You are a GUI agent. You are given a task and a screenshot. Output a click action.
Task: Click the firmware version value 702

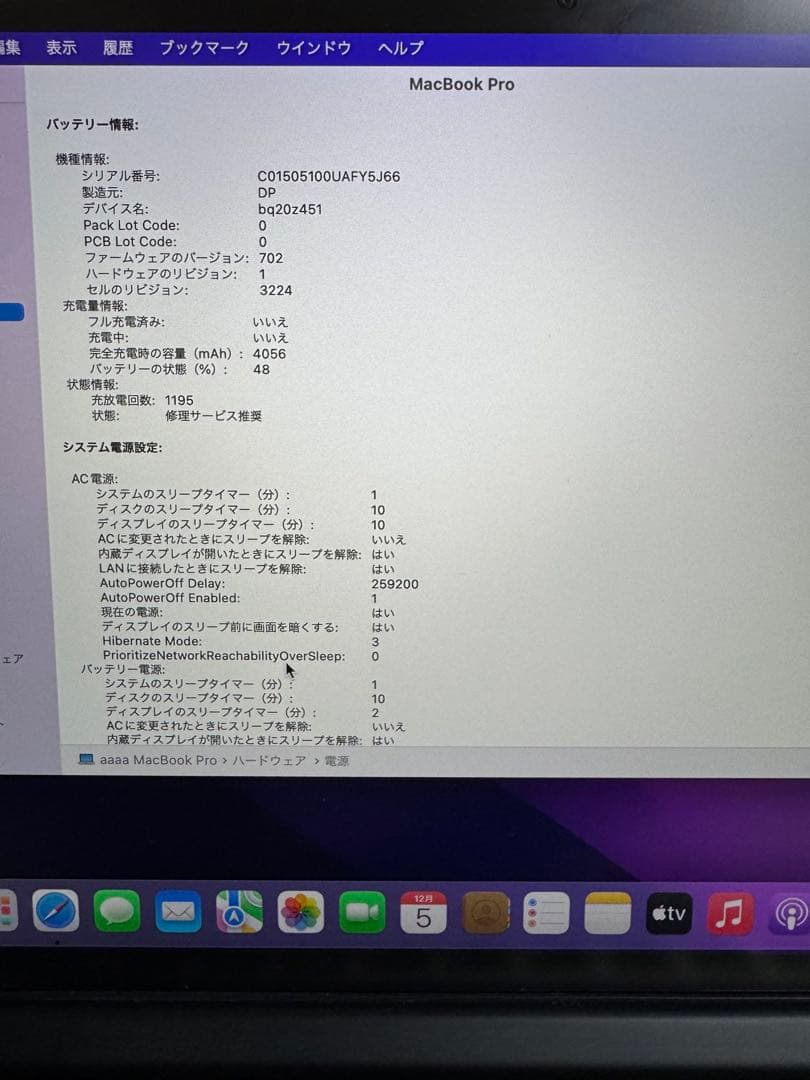[x=271, y=258]
